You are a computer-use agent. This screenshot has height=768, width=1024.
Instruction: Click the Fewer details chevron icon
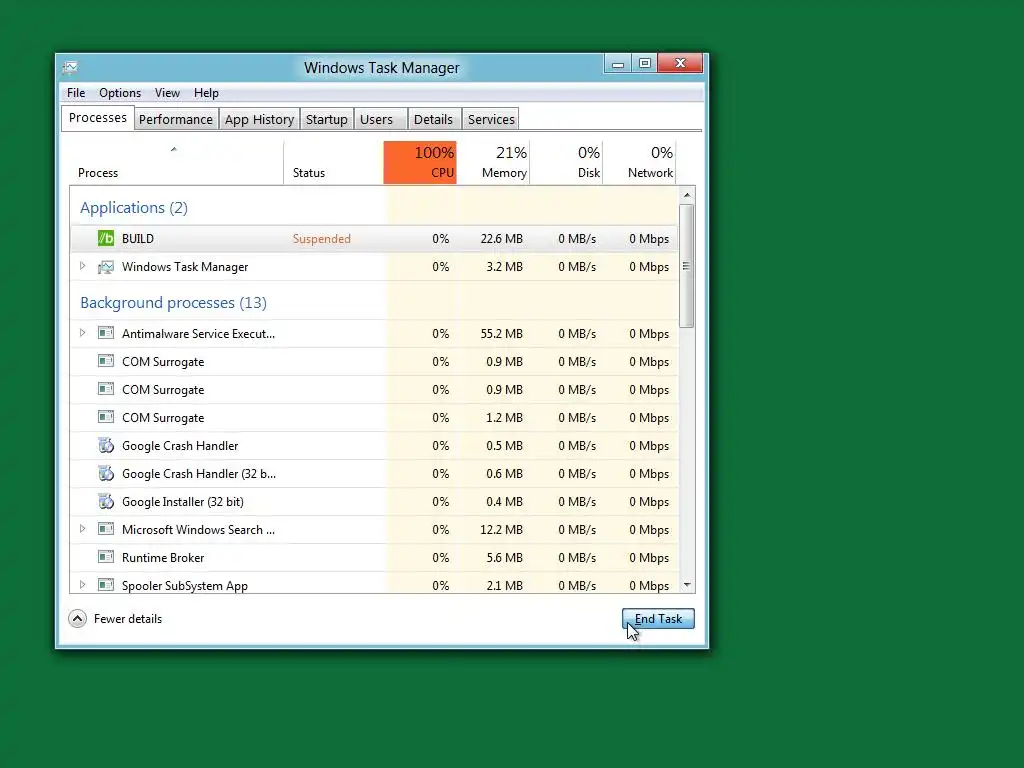pos(77,618)
